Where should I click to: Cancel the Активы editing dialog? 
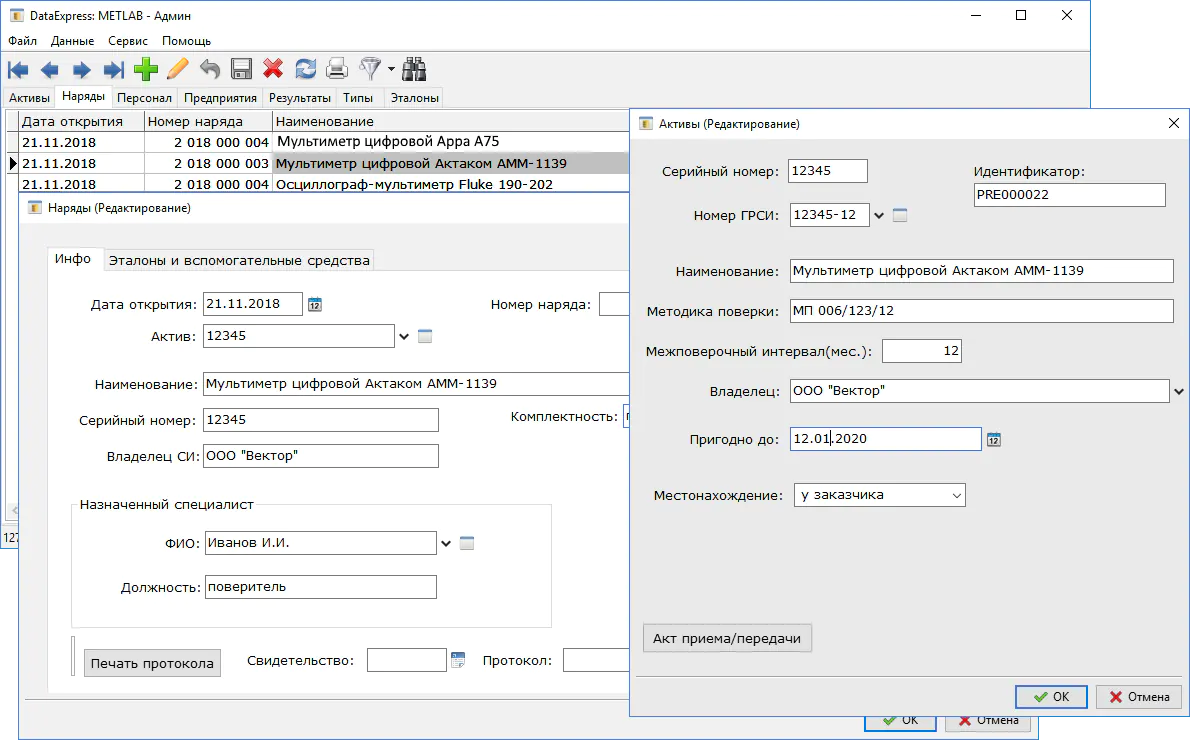1139,697
